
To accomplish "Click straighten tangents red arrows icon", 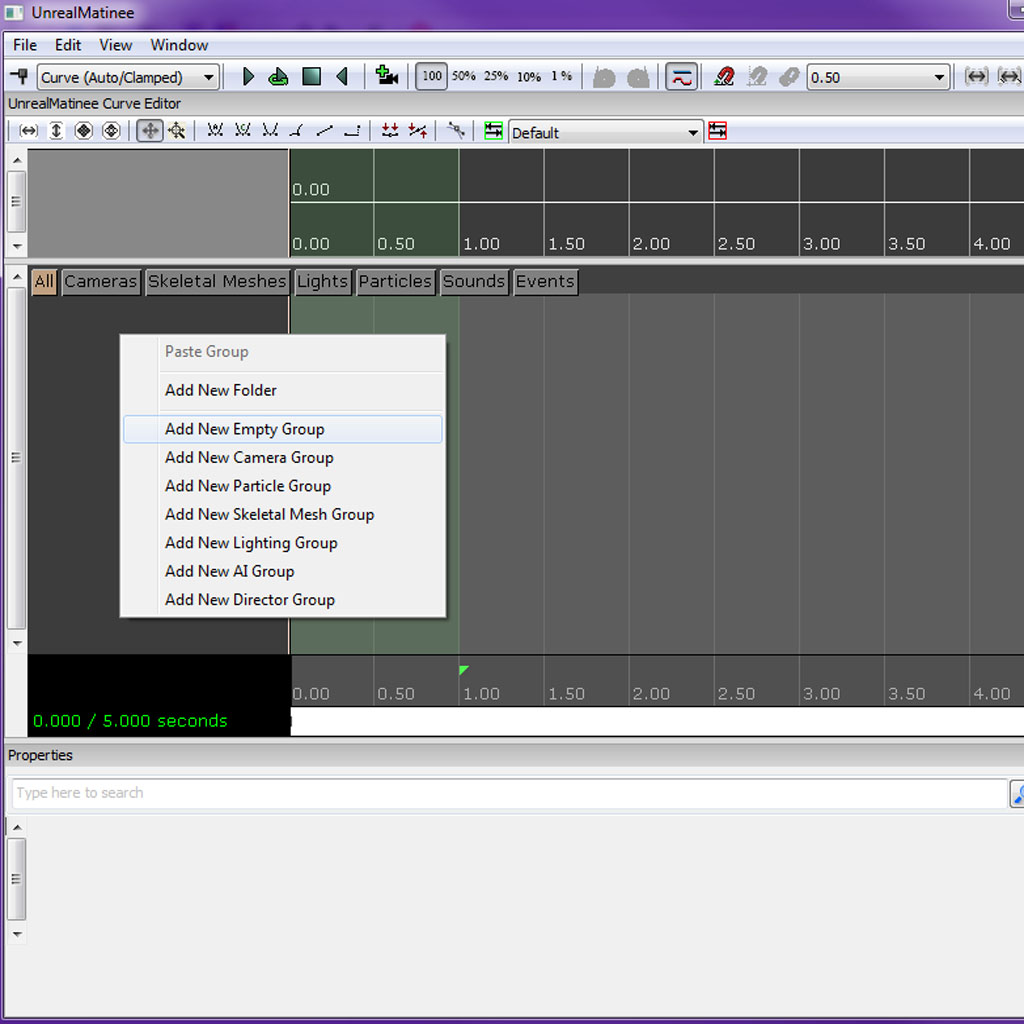I will tap(418, 130).
